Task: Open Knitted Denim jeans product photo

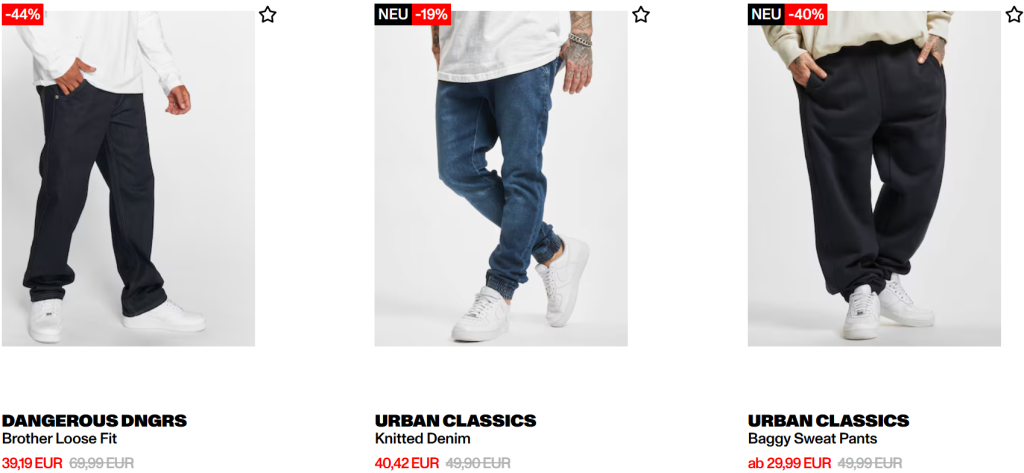Action: click(501, 178)
